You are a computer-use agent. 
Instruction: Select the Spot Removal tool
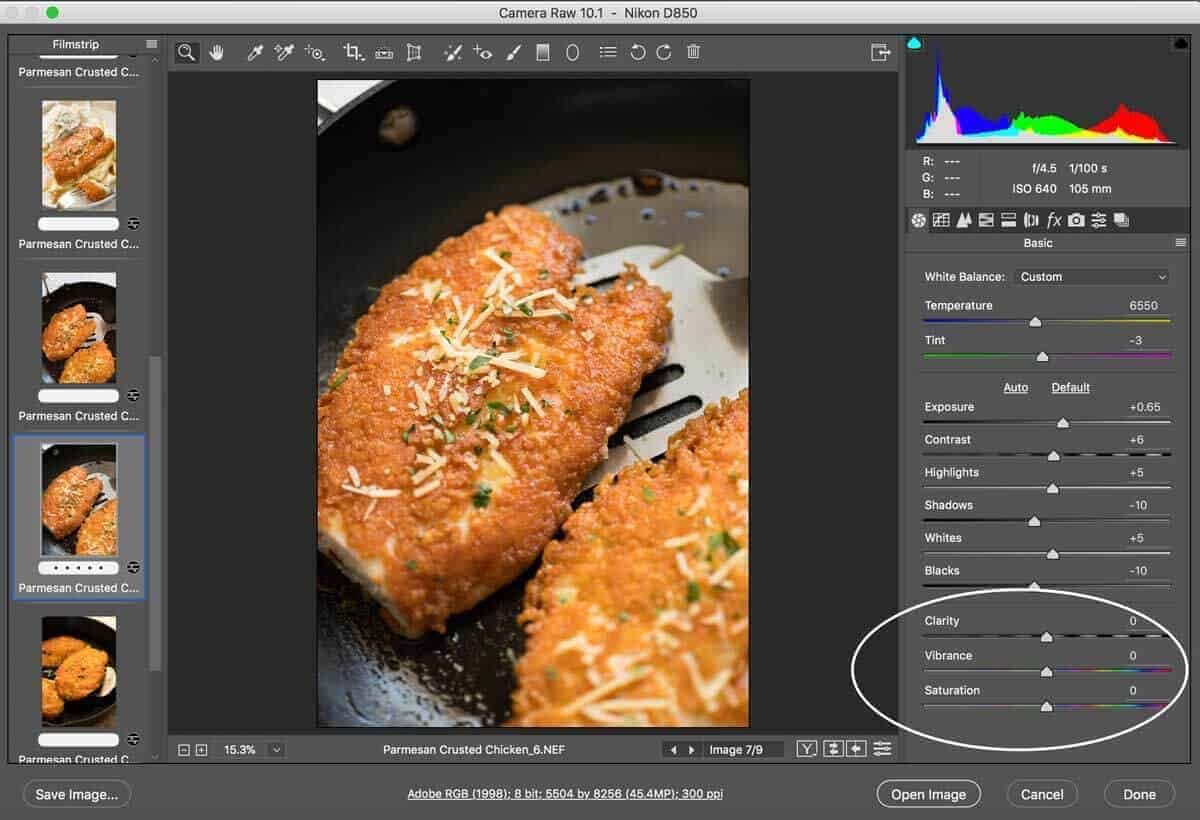[452, 53]
